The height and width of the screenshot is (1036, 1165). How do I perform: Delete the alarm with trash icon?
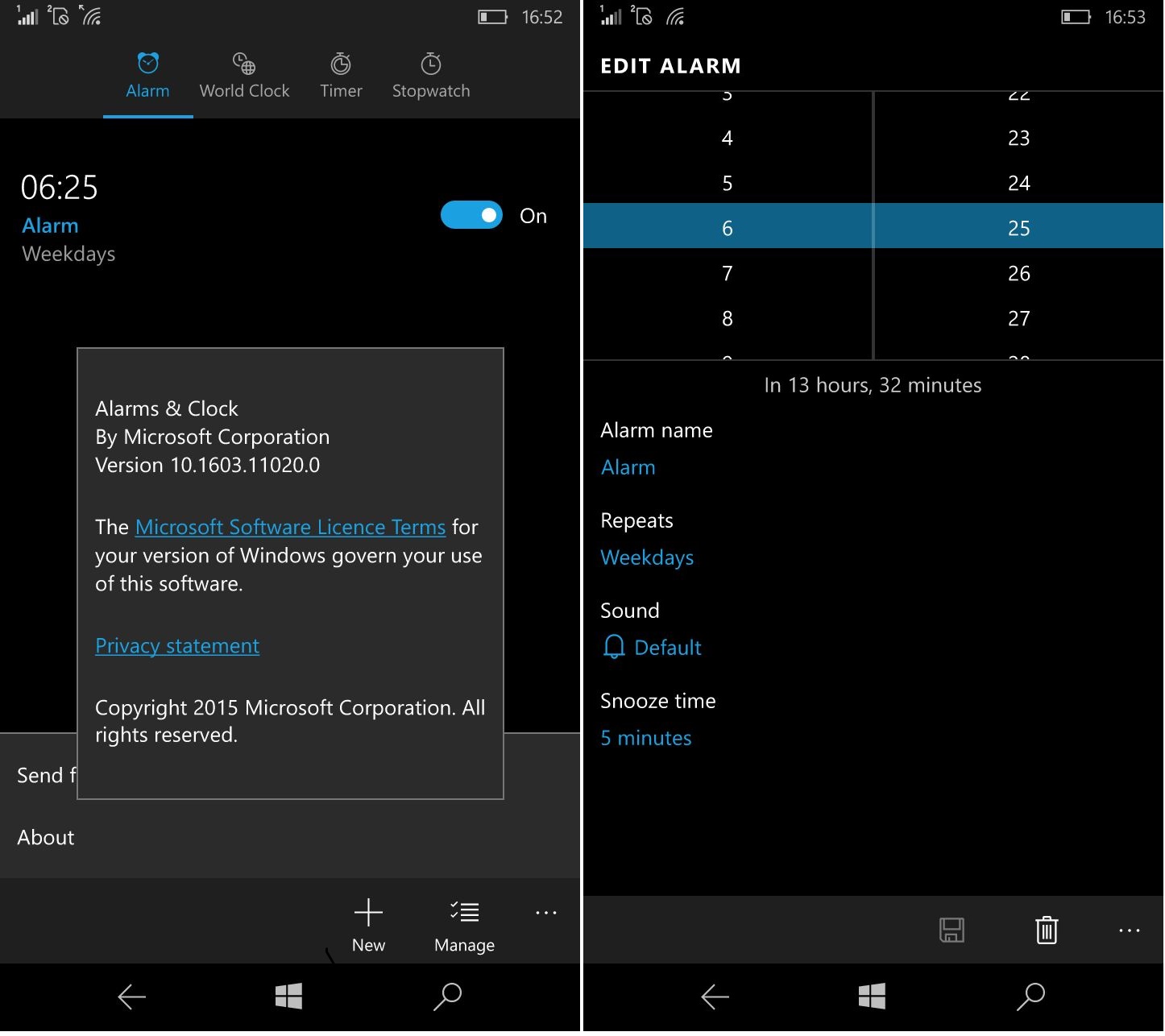tap(1046, 930)
